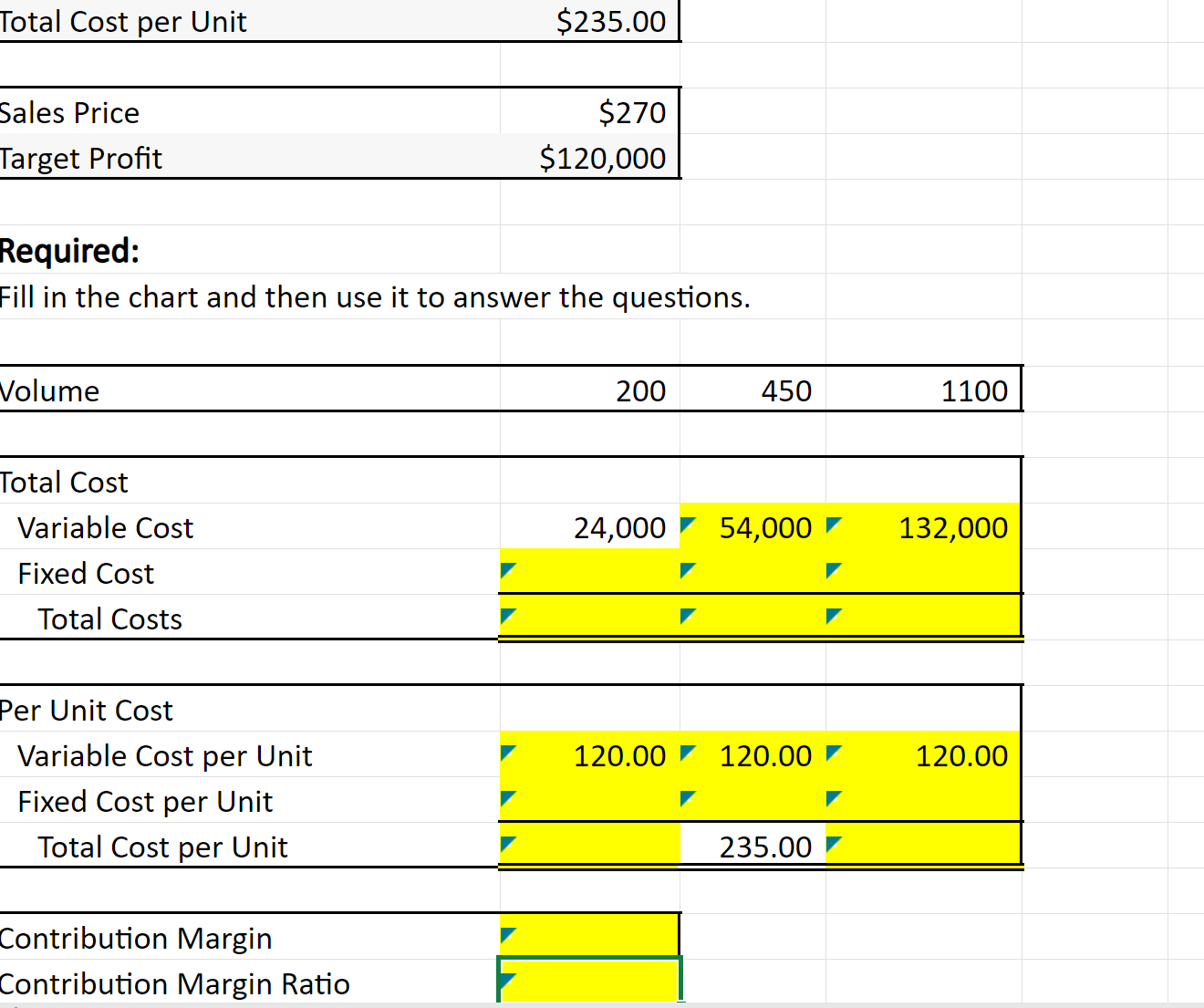
Task: Select empty Fixed Cost per Unit cell under 200
Action: pos(590,800)
